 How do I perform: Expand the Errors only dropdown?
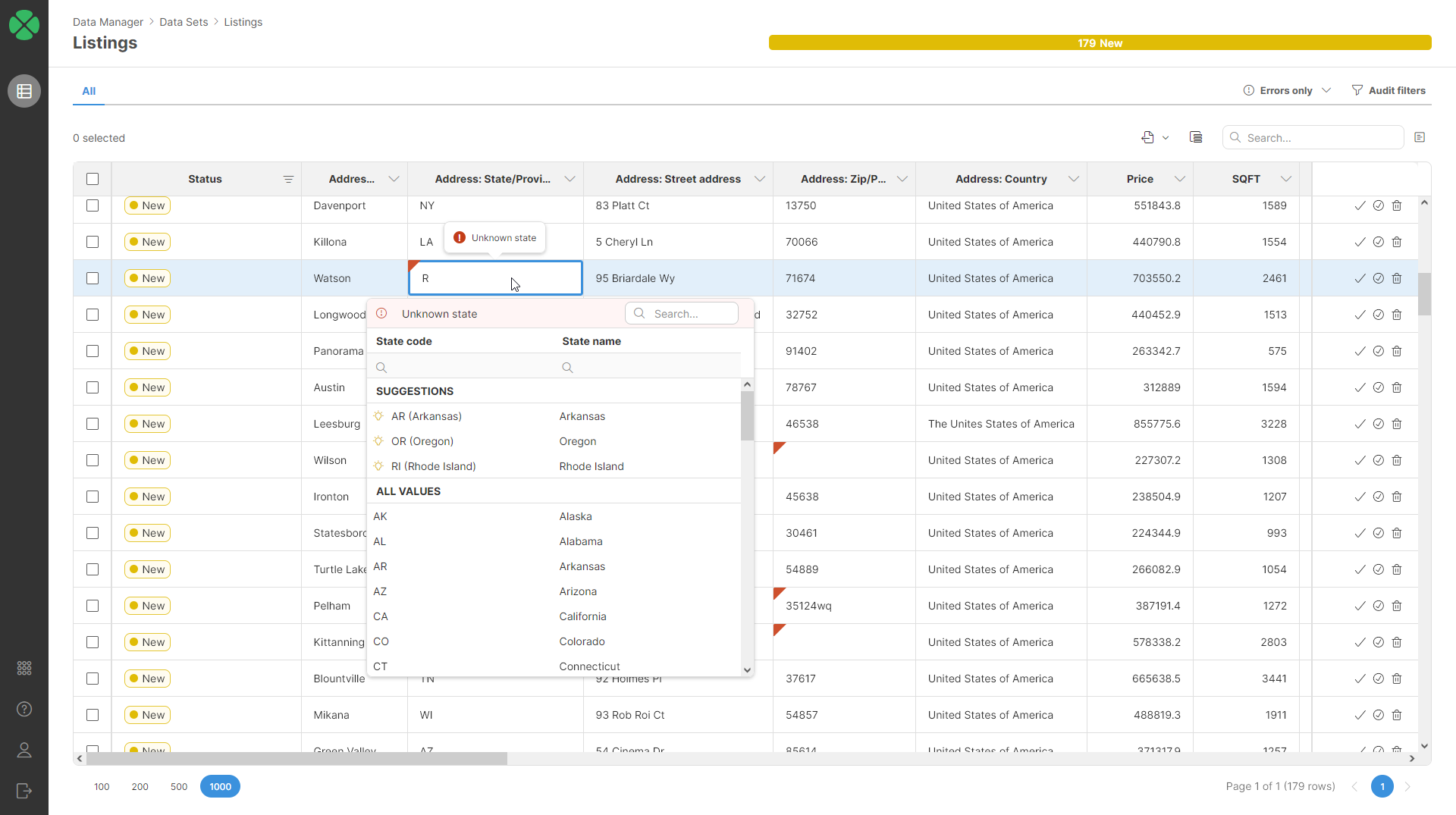tap(1326, 90)
